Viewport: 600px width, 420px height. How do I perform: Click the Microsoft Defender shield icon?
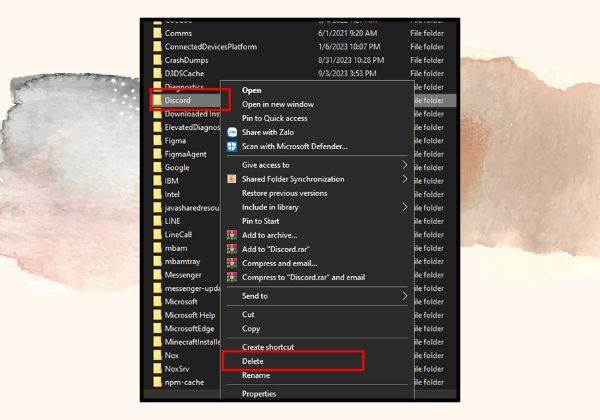coord(232,147)
